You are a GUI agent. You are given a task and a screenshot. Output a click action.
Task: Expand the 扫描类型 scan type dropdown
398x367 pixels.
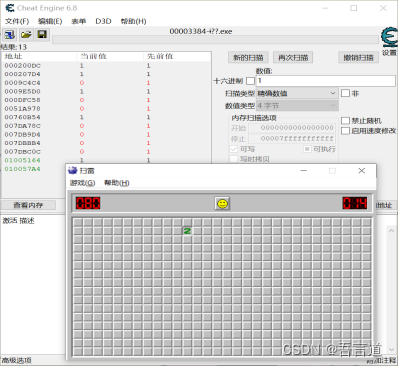pos(297,93)
